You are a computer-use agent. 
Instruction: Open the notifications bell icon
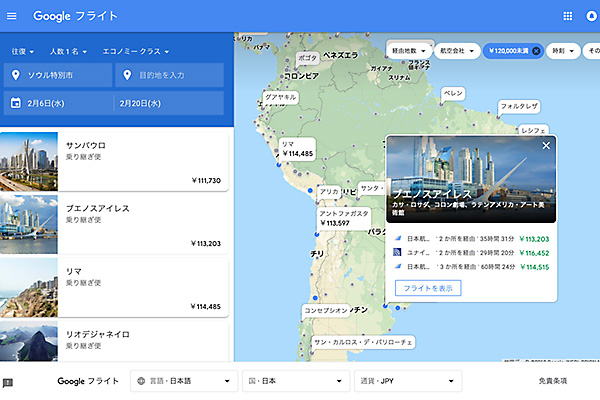coord(592,16)
